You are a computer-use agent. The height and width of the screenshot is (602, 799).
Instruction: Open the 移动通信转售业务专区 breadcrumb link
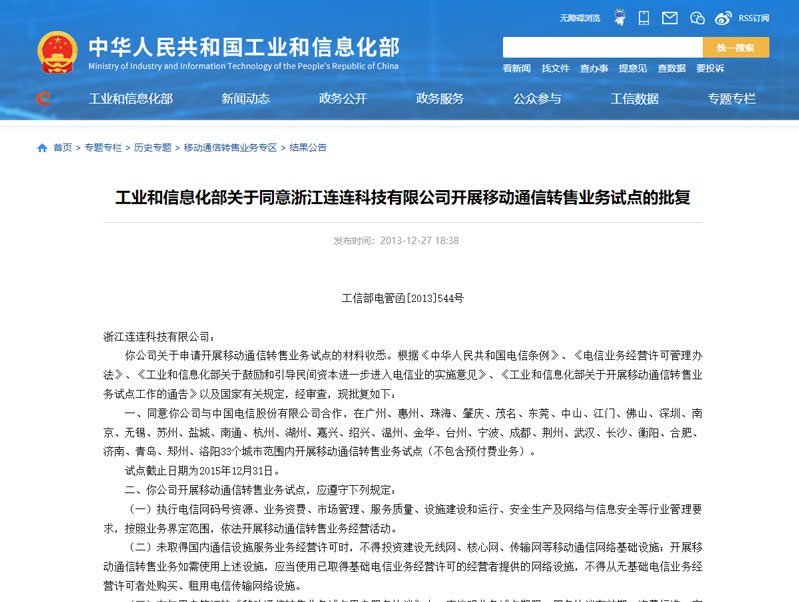(x=230, y=147)
